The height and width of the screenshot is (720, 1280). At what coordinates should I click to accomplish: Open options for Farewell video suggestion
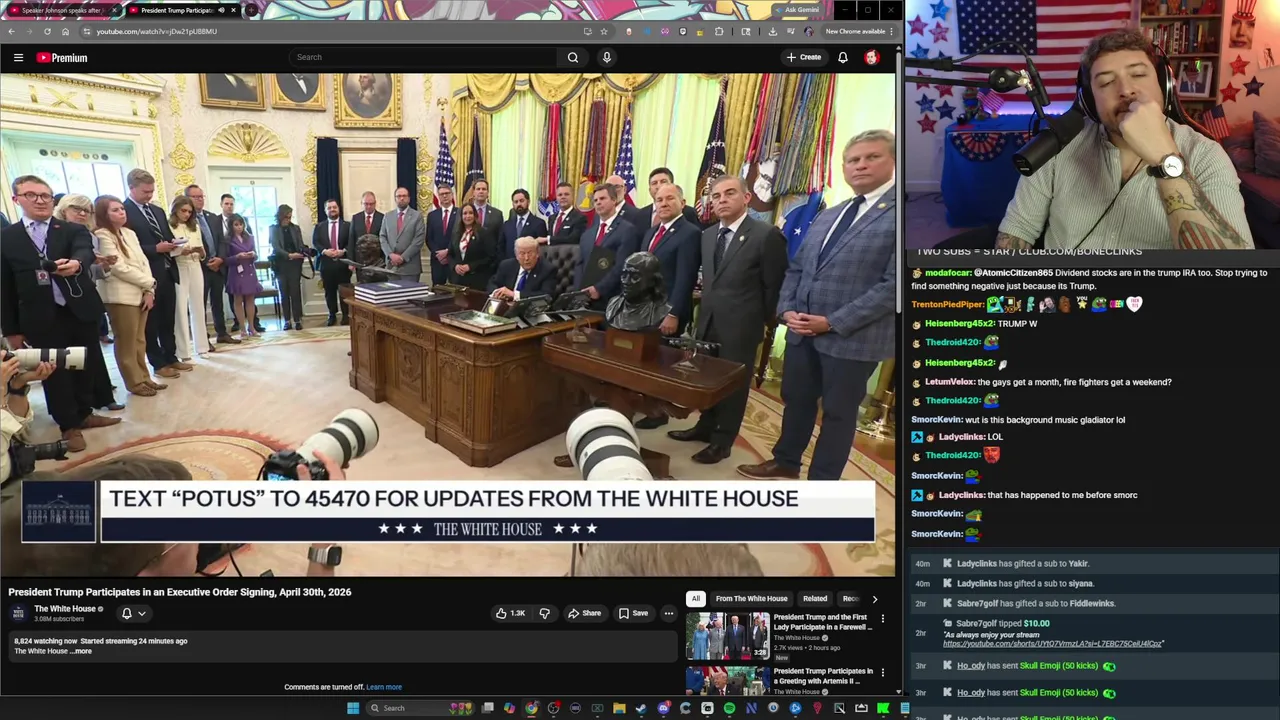point(882,620)
